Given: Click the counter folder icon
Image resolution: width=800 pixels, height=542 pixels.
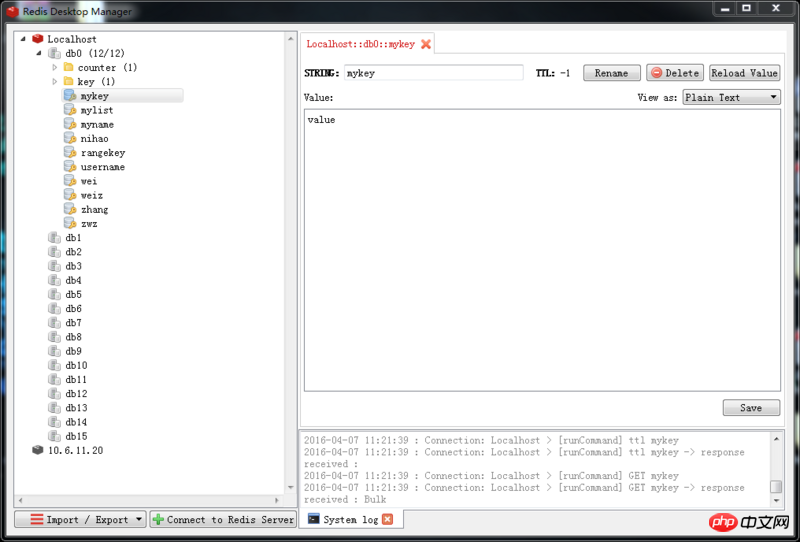Looking at the screenshot, I should (69, 67).
